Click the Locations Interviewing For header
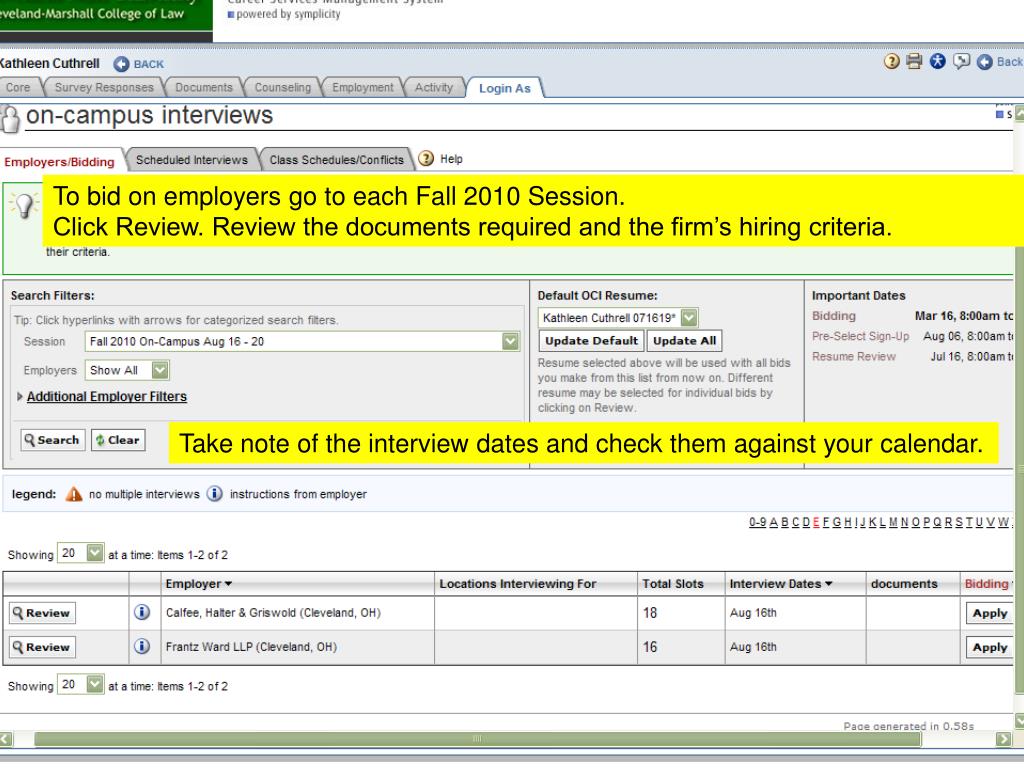 [x=518, y=584]
